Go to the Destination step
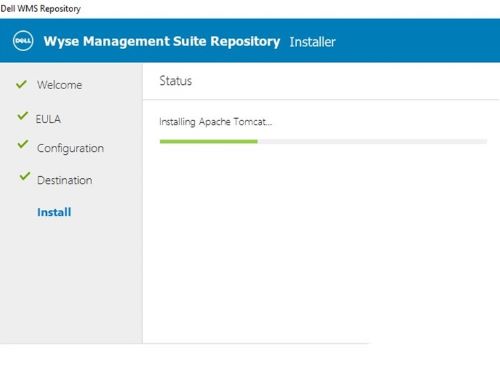Image resolution: width=500 pixels, height=374 pixels. point(65,180)
